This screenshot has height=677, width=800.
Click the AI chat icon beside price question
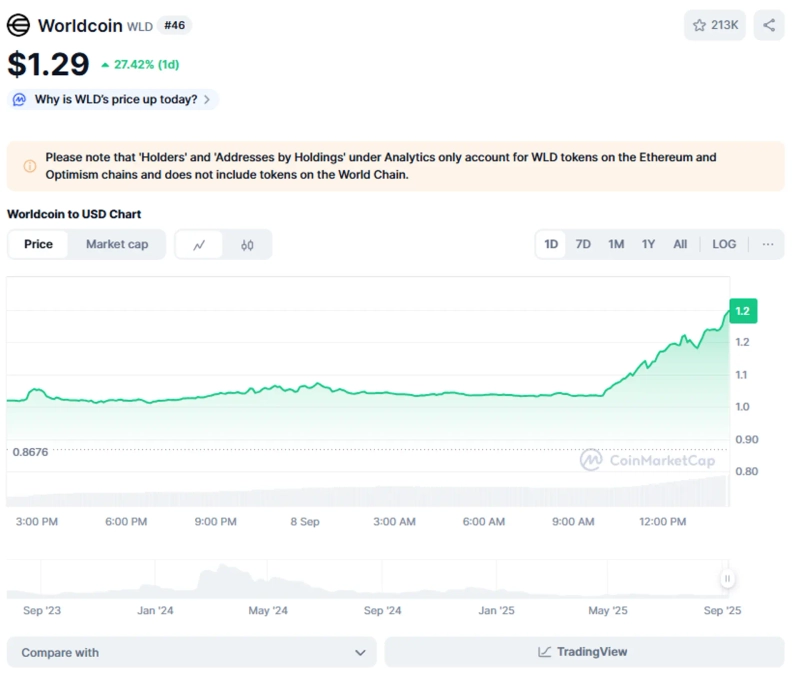[20, 100]
